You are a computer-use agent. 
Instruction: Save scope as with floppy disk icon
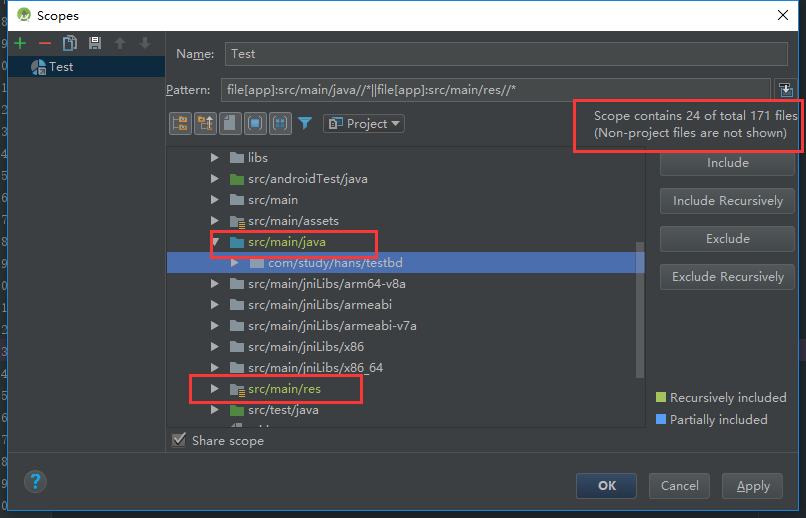[95, 43]
